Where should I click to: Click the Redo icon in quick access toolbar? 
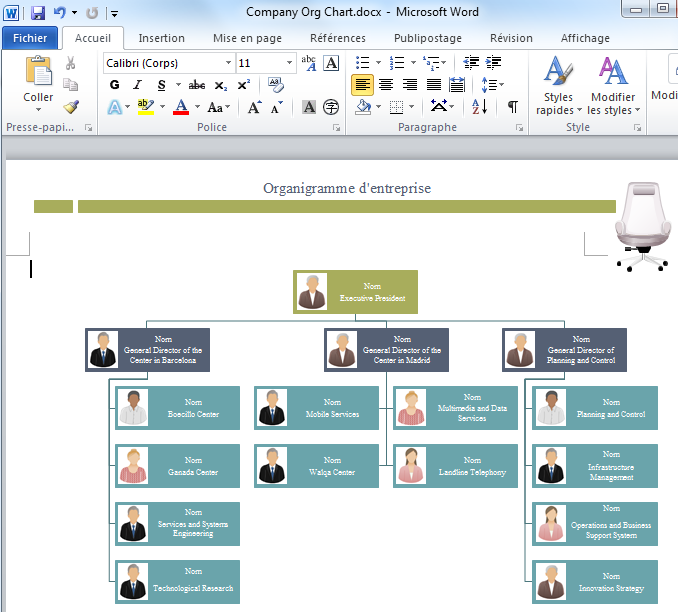point(92,13)
